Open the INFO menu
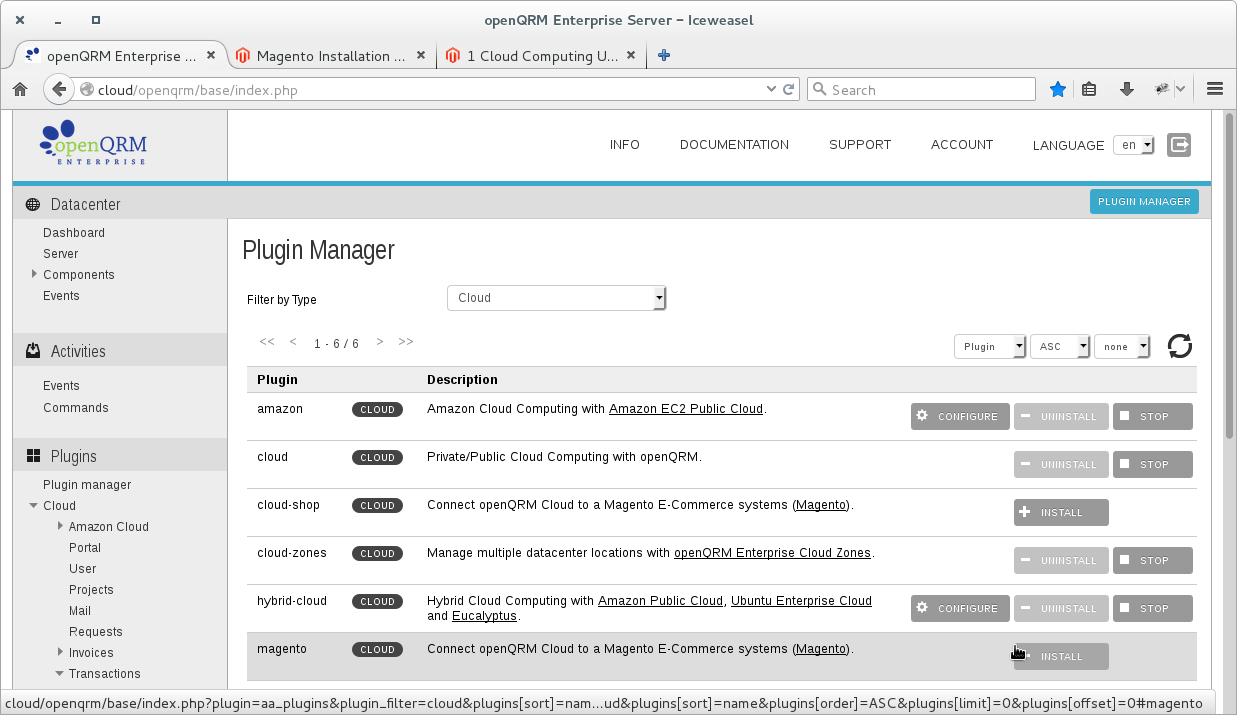 coord(625,145)
